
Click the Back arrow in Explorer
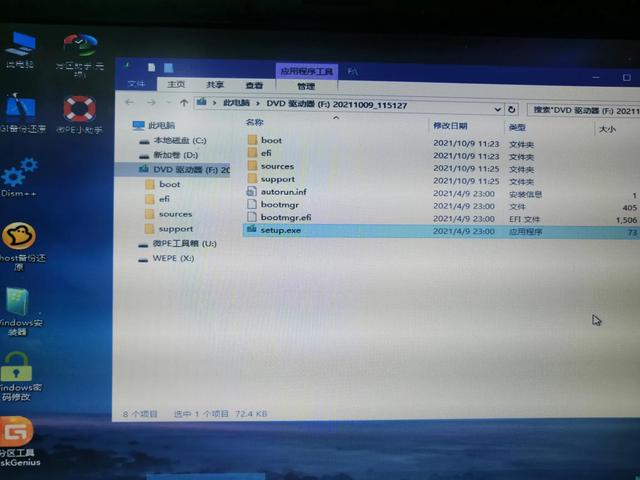tap(129, 102)
